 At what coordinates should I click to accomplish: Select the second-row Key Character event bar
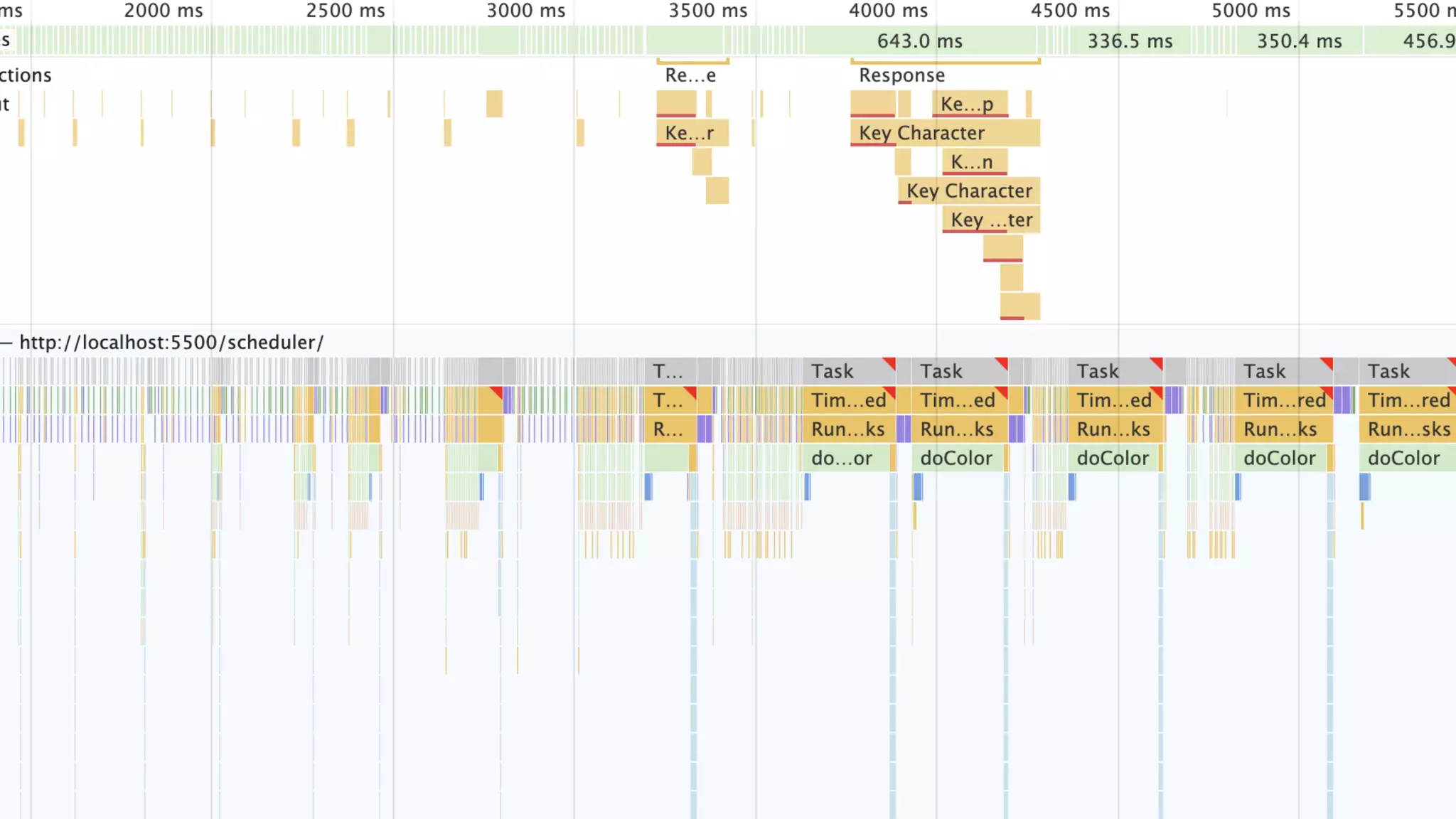(x=969, y=191)
